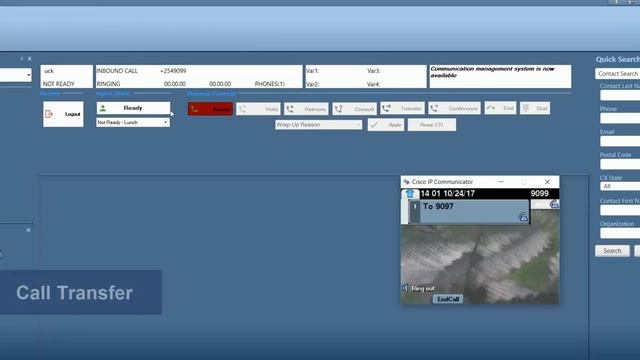Screen dimensions: 640x360
Task: Click the Search button in Quick Search
Action: click(612, 251)
